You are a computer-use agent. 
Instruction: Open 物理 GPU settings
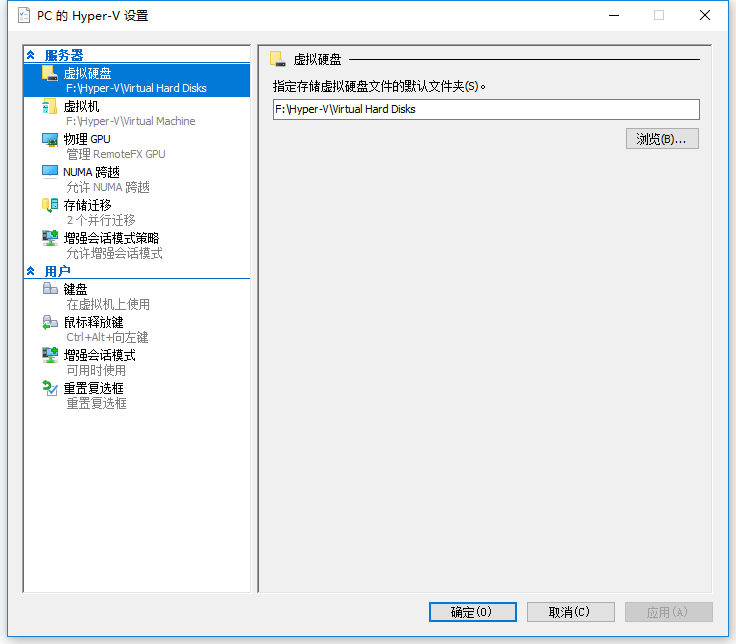[137, 146]
